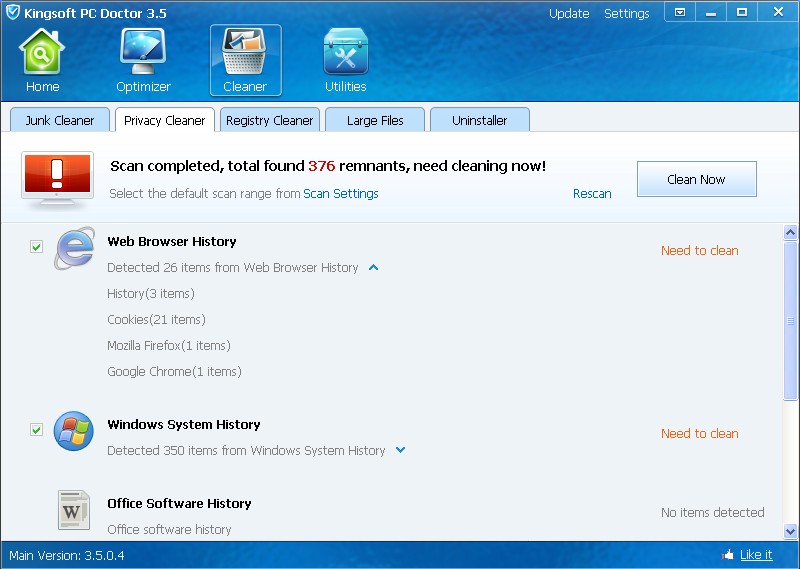
Task: Collapse the Web Browser History details chevron
Action: [x=373, y=267]
